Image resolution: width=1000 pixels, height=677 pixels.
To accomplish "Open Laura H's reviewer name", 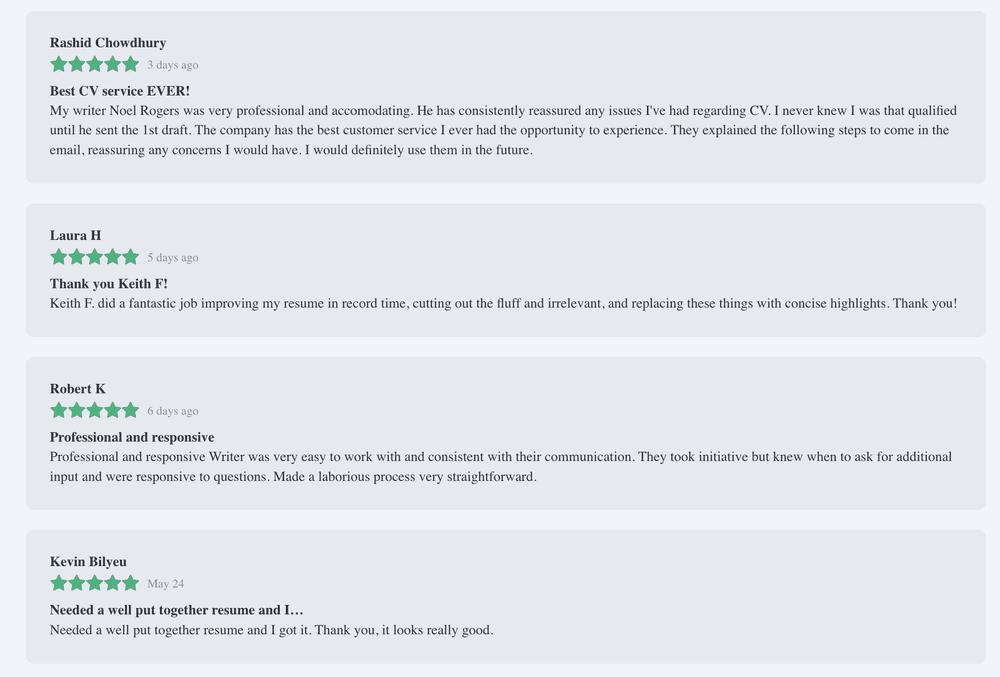I will pos(75,235).
